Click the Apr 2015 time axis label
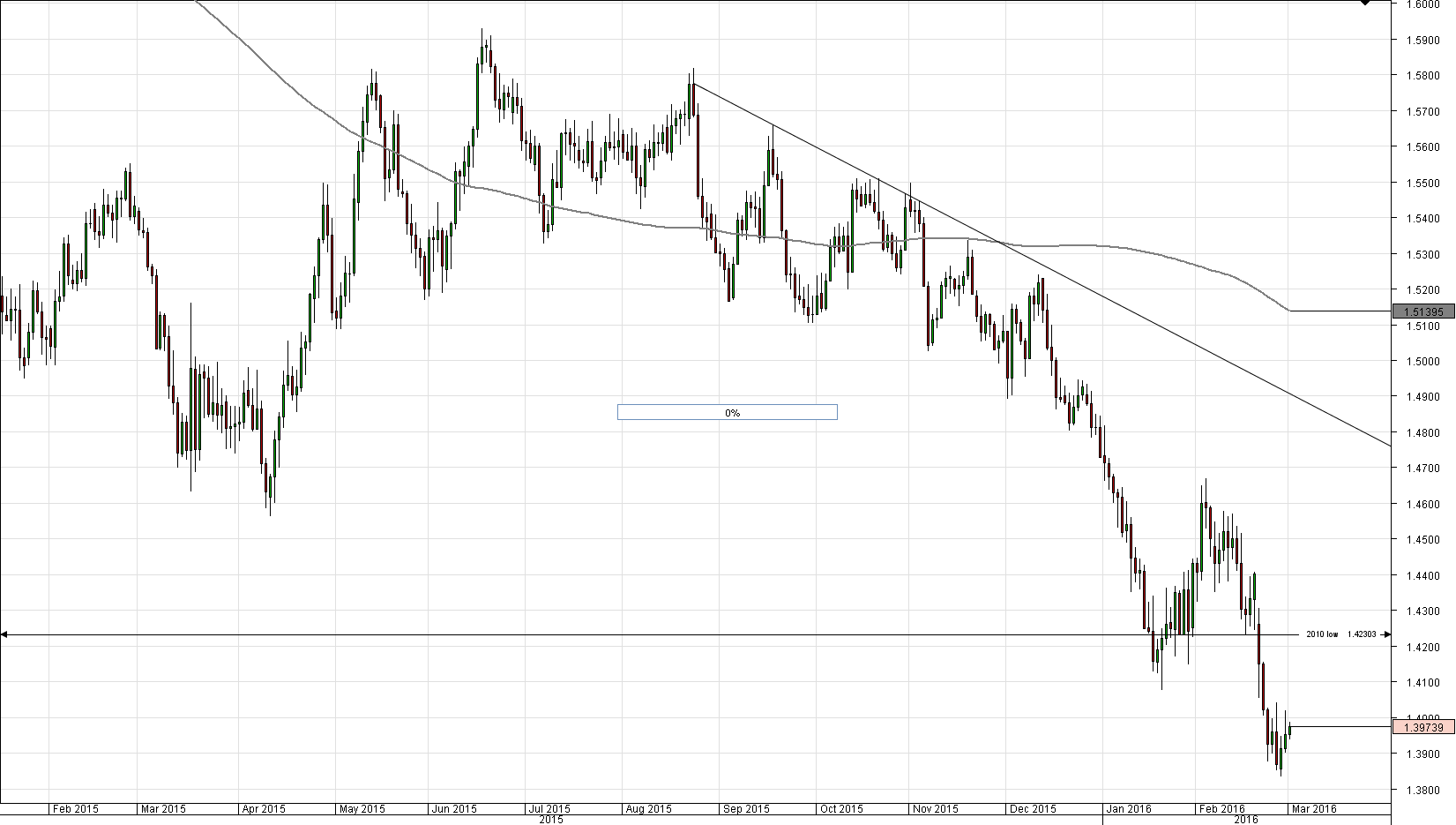This screenshot has width=1456, height=825. (263, 809)
